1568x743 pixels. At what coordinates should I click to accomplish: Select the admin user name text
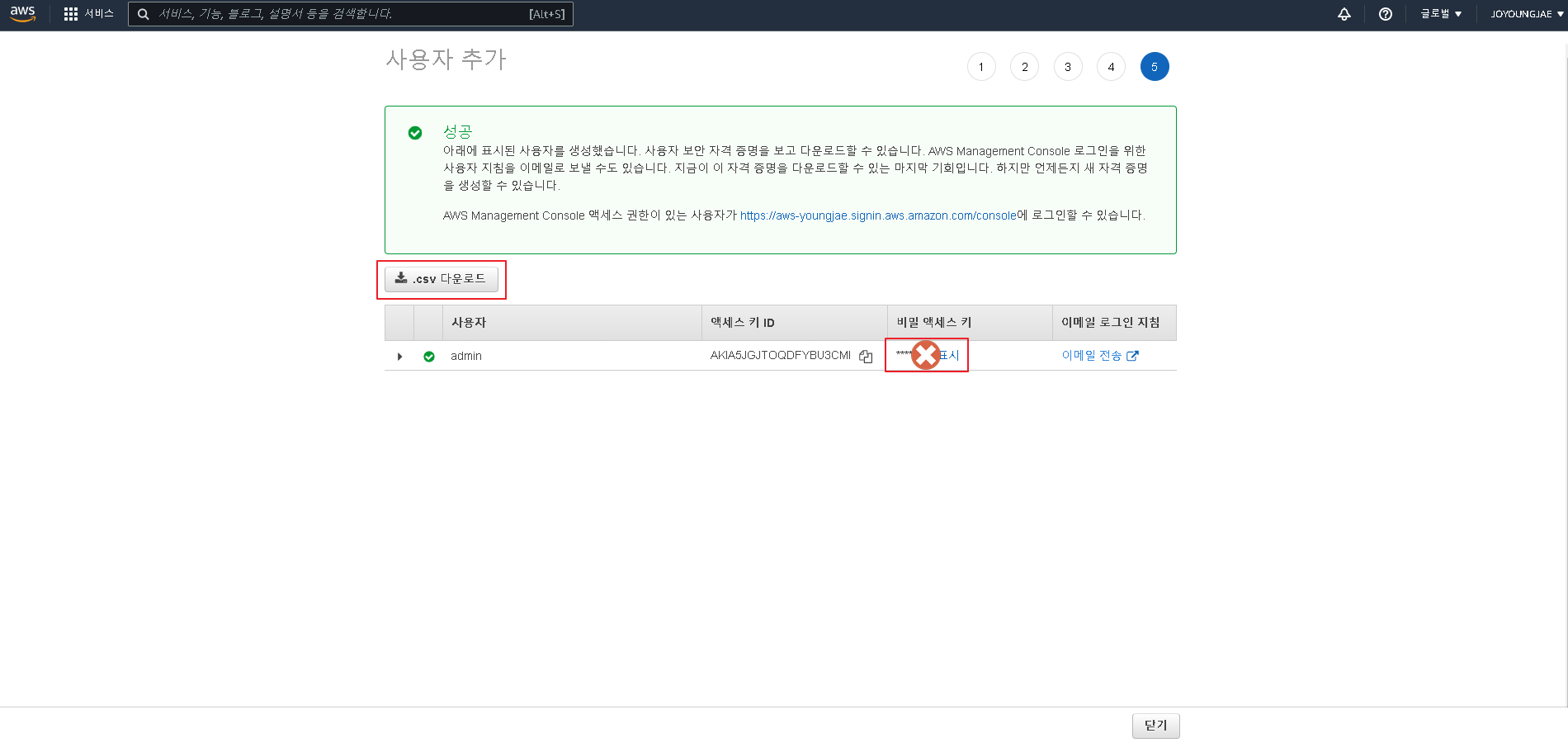point(466,356)
